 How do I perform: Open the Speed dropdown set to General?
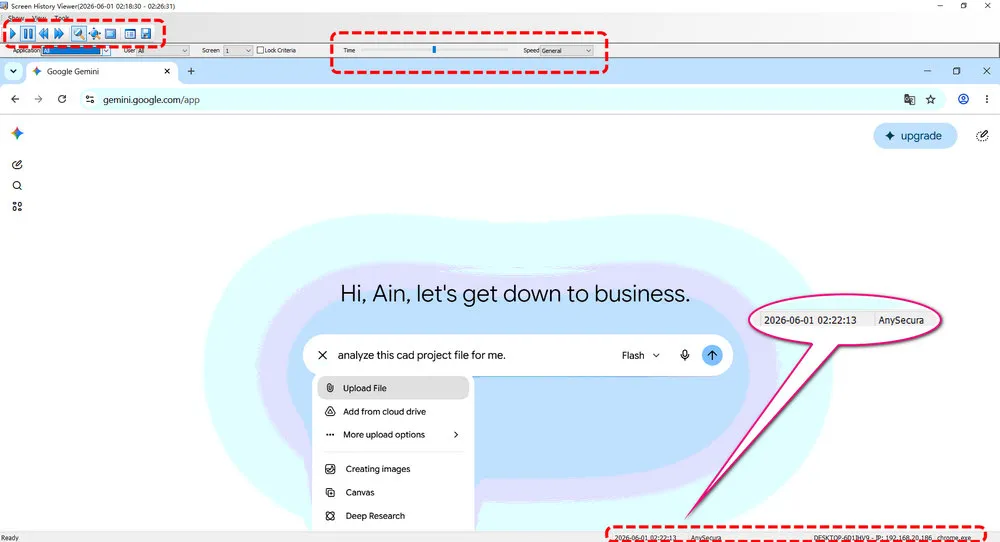click(x=566, y=50)
